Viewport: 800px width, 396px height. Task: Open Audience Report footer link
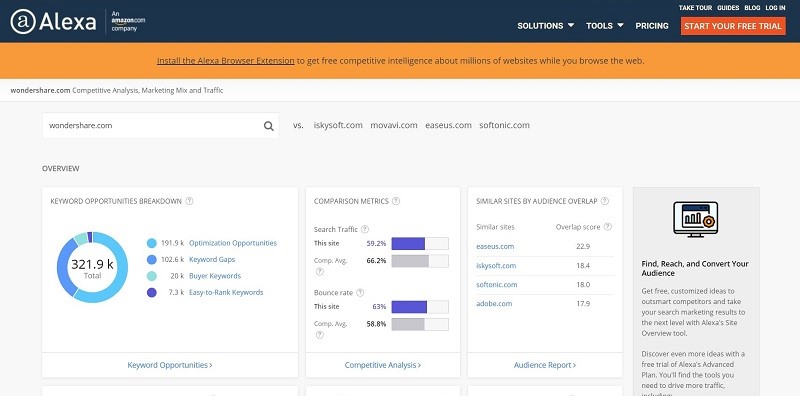click(545, 365)
